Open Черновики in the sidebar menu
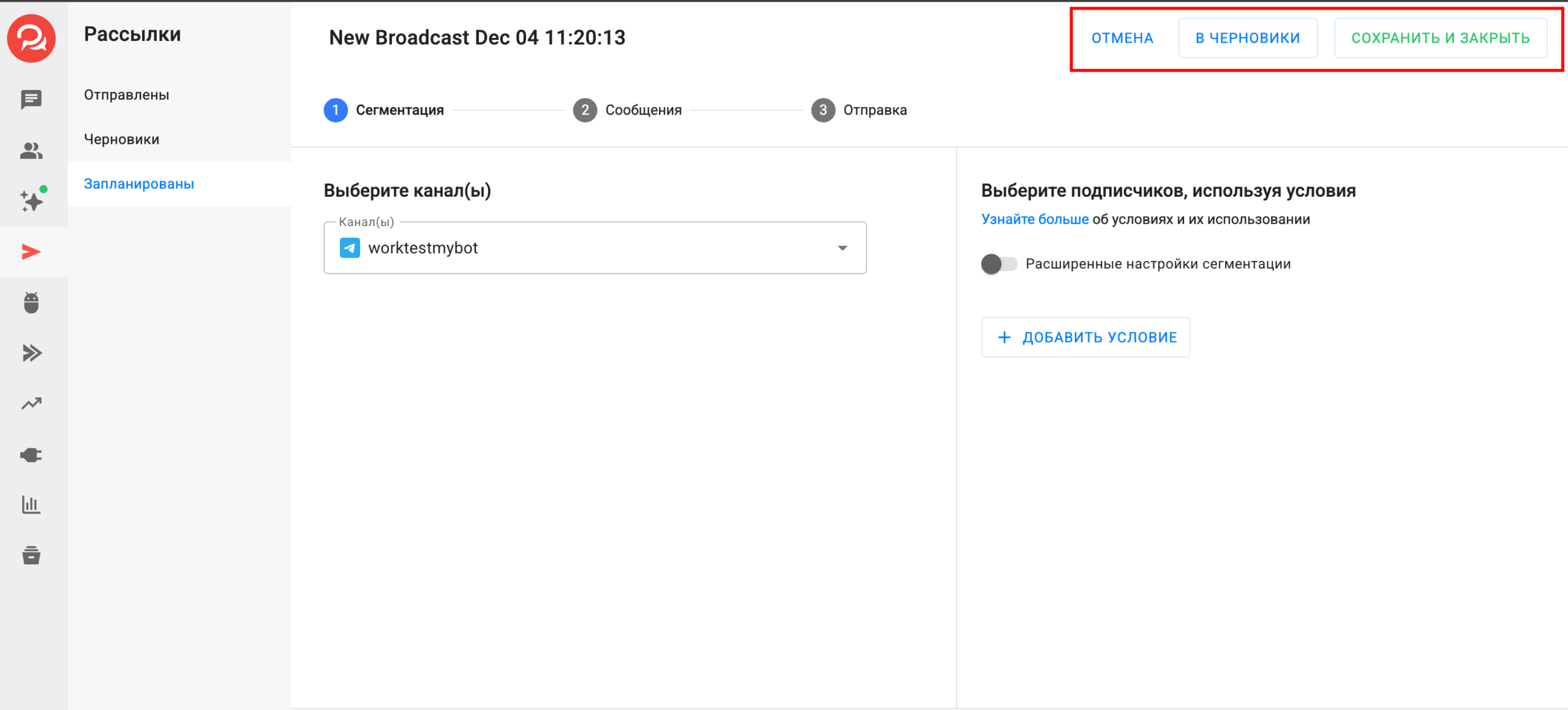This screenshot has width=1568, height=710. pos(122,140)
